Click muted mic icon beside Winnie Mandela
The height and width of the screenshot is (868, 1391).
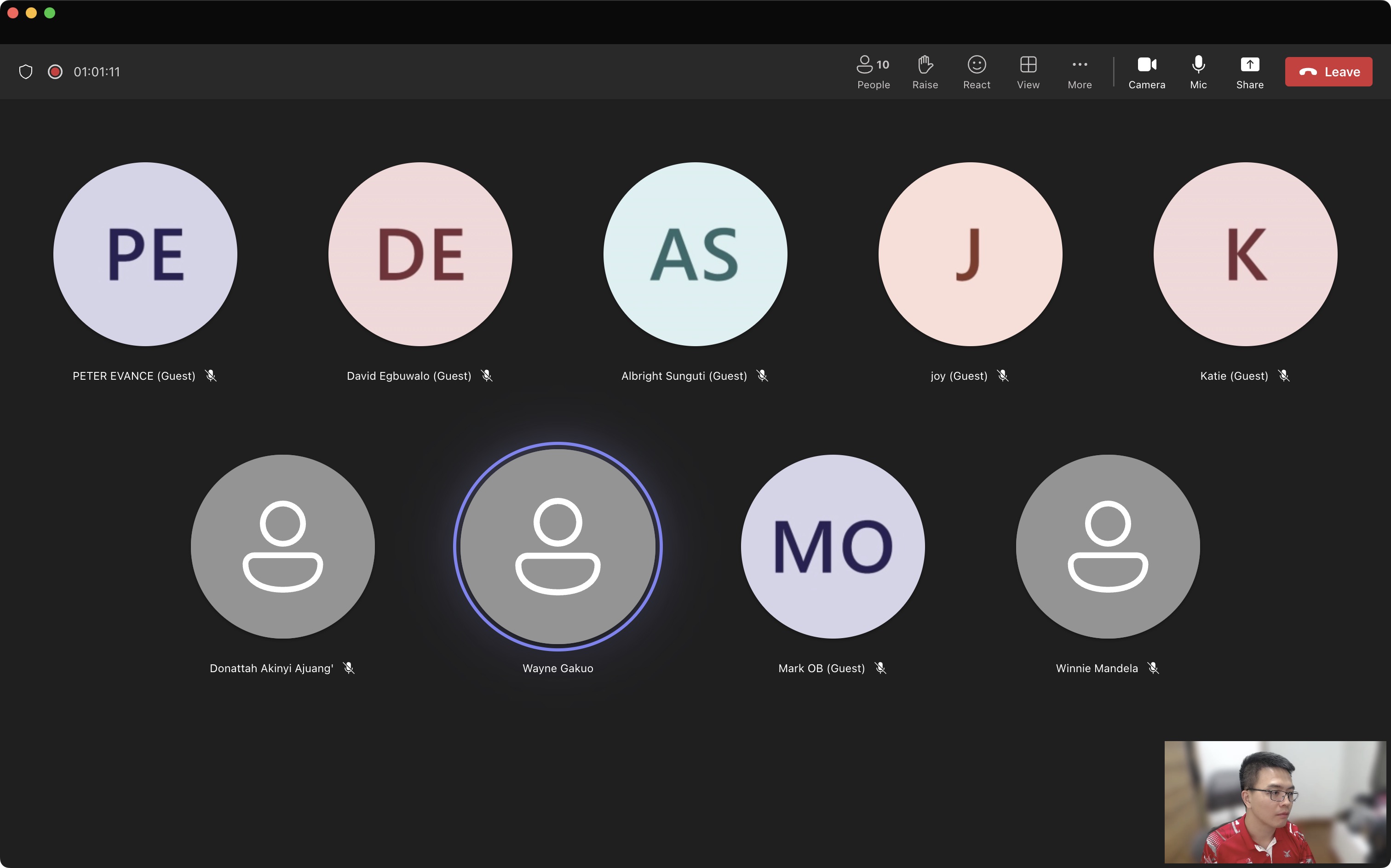point(1153,668)
